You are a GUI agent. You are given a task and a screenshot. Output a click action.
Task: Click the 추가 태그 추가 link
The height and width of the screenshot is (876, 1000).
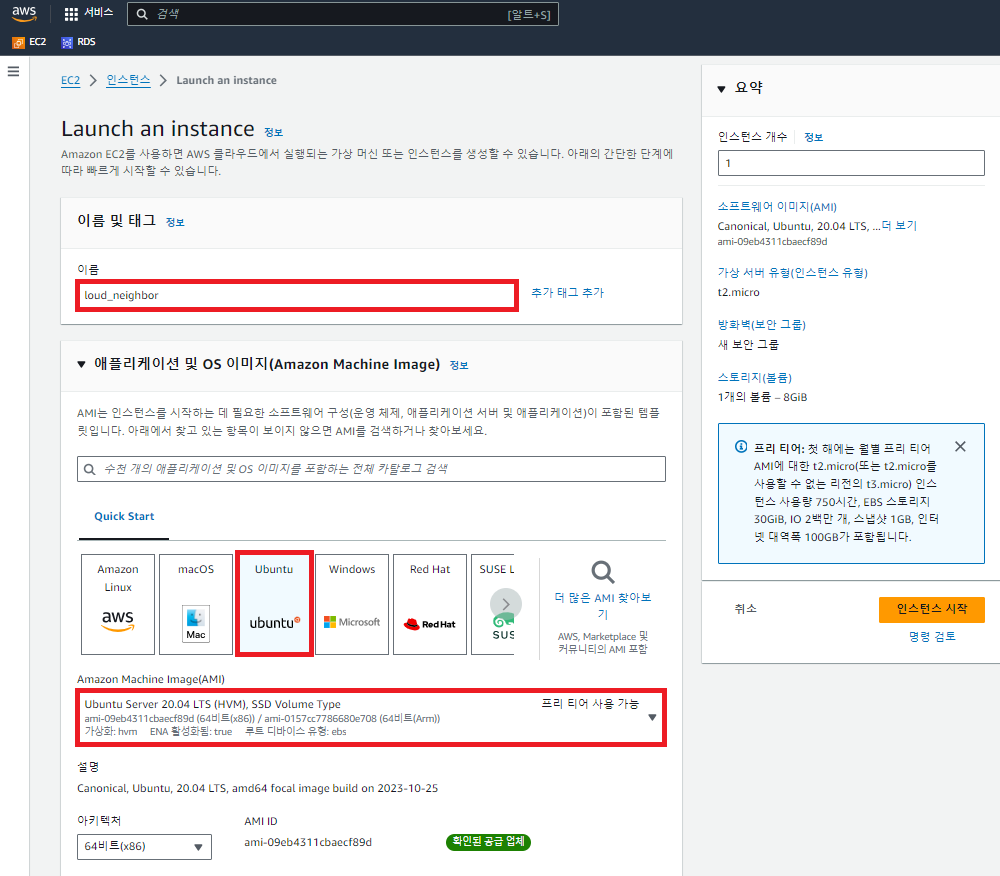click(568, 293)
